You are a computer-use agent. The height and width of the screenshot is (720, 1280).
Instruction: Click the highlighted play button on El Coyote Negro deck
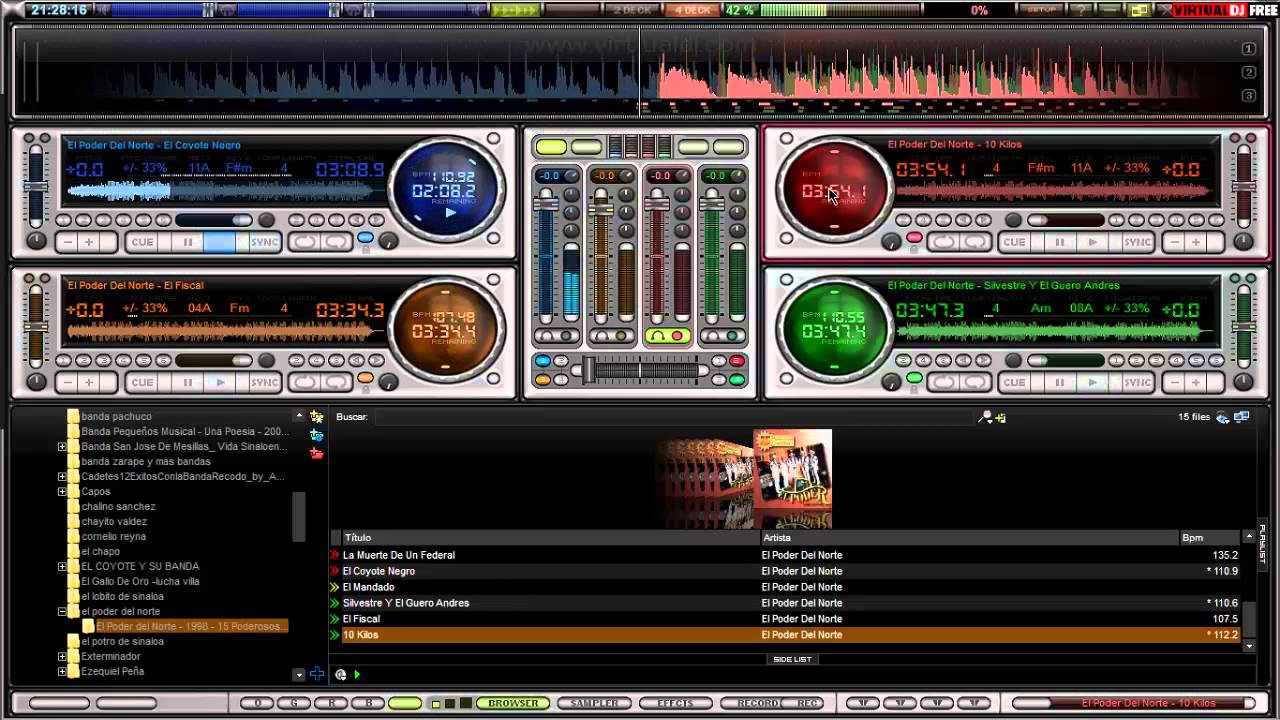(219, 242)
